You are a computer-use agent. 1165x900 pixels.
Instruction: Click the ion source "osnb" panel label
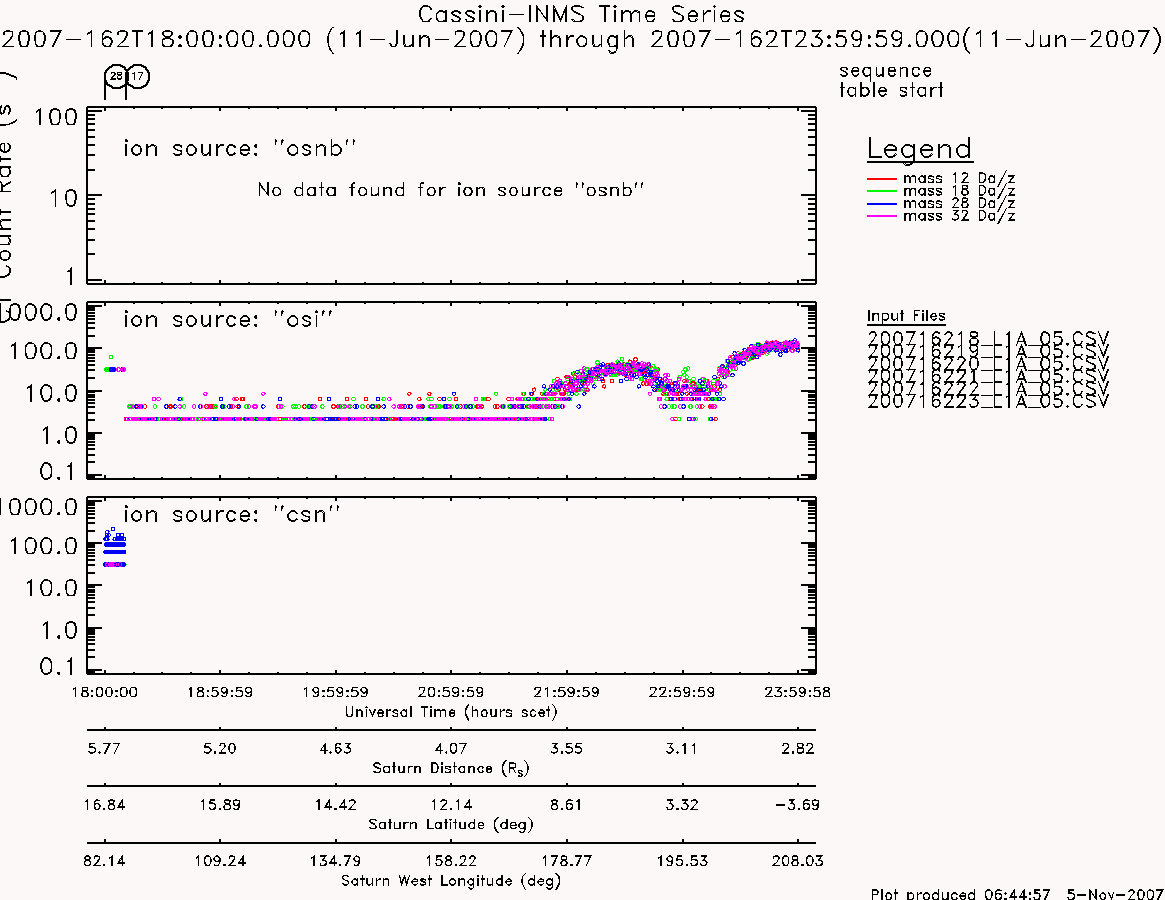[x=239, y=148]
